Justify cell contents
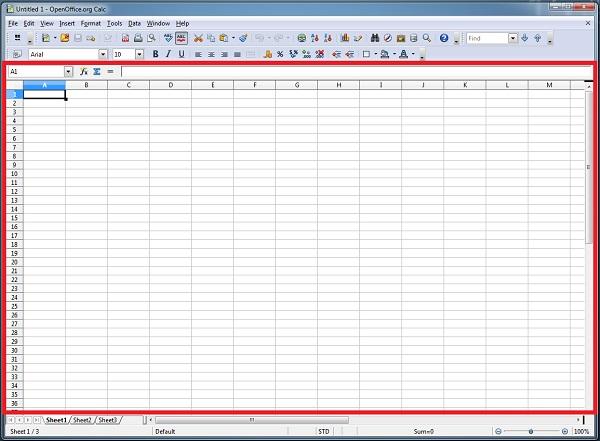Screen dimensions: 600x441 (x=237, y=54)
